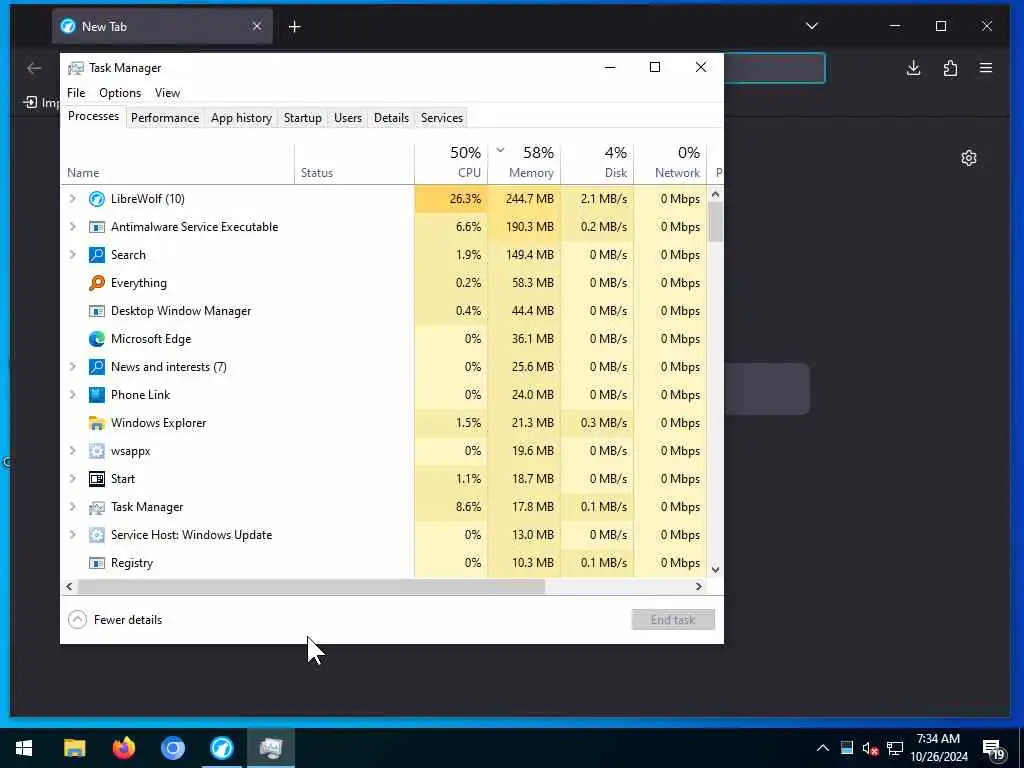
Task: Click the Desktop Window Manager icon
Action: (x=97, y=311)
